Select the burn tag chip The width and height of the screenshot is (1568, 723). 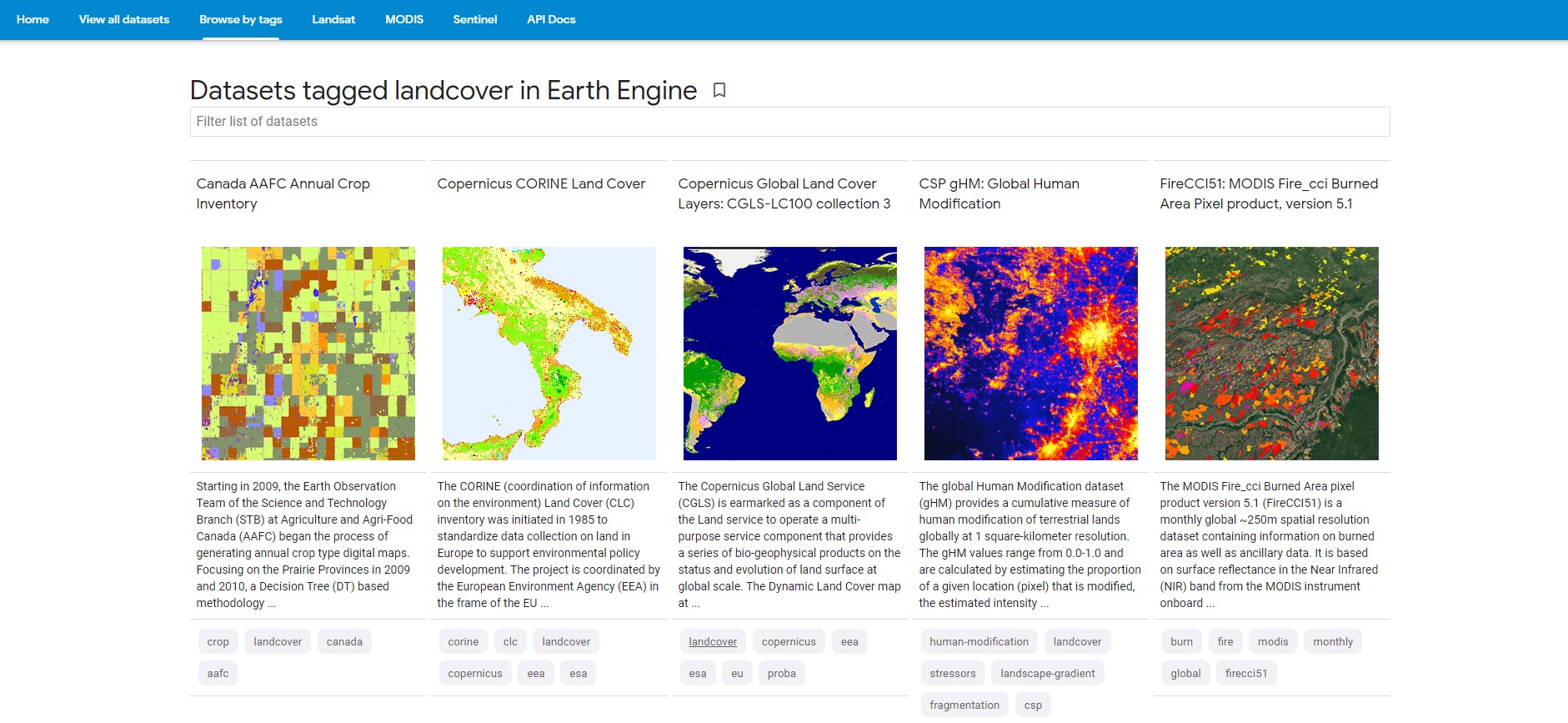[1181, 641]
